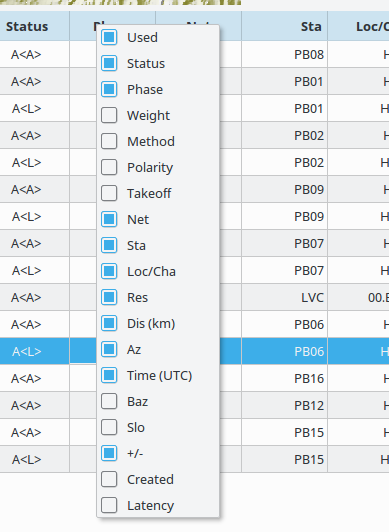Hide the Net column
This screenshot has width=389, height=532.
109,220
